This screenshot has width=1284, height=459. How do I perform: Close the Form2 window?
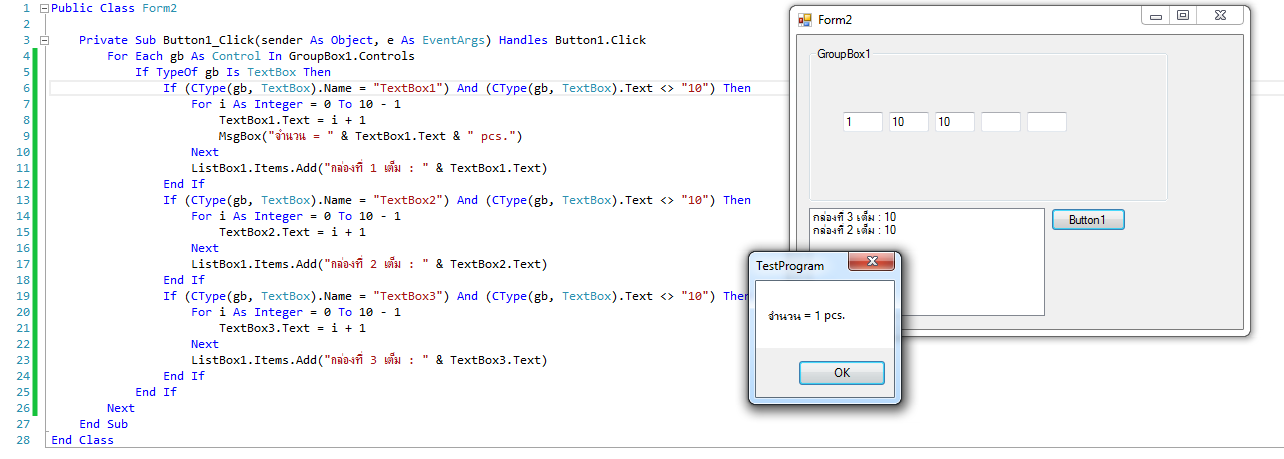pos(1220,16)
